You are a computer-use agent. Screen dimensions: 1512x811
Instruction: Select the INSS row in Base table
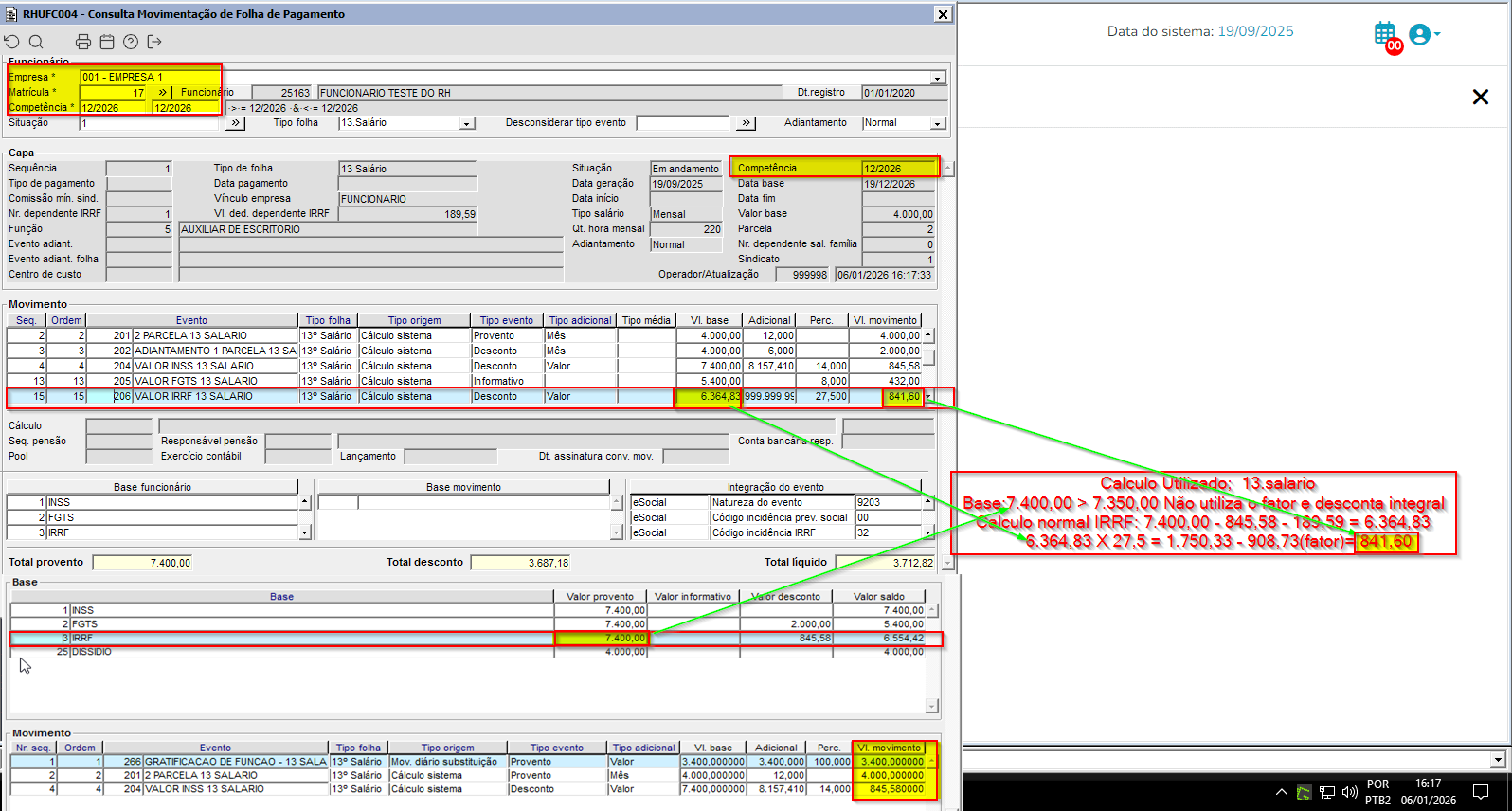point(468,610)
